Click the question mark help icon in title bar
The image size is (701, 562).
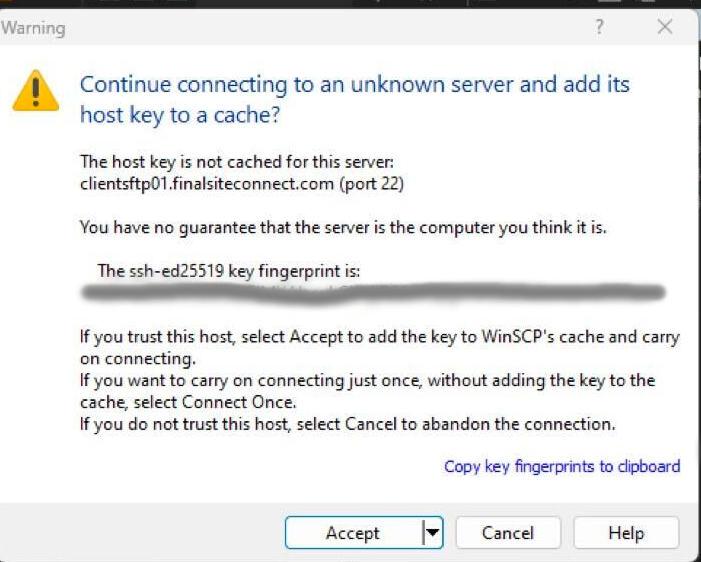(x=599, y=27)
